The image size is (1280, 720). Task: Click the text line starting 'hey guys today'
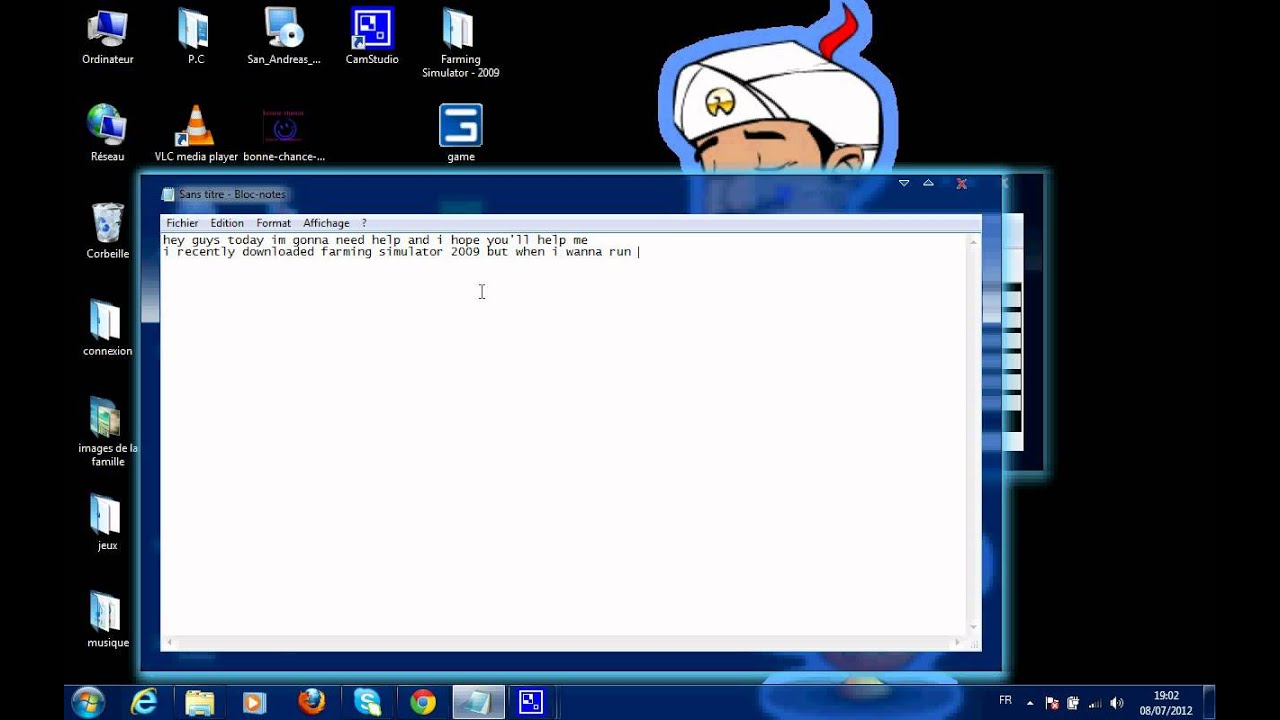375,240
